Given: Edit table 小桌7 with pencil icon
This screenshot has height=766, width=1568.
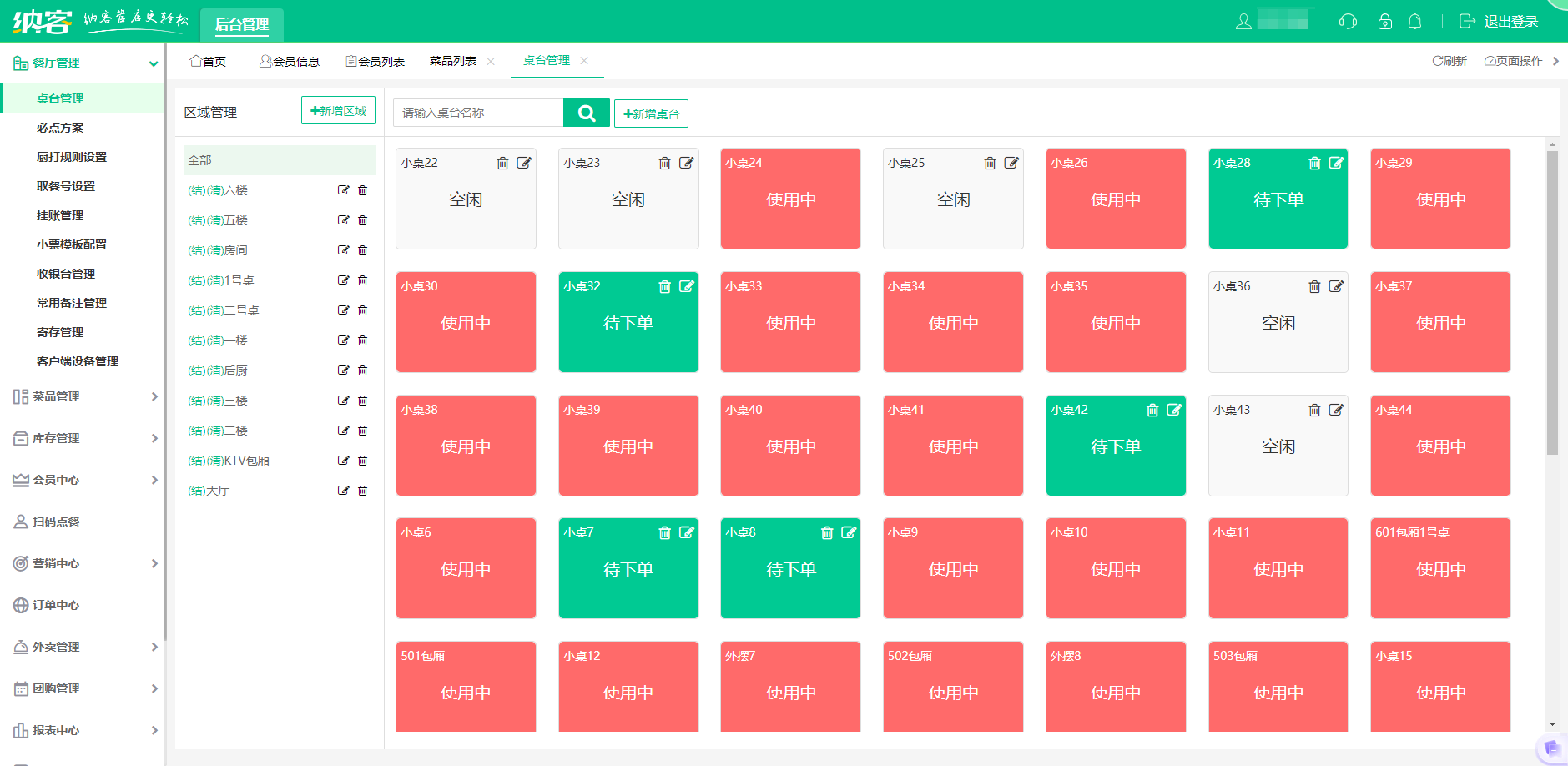Looking at the screenshot, I should [x=687, y=532].
